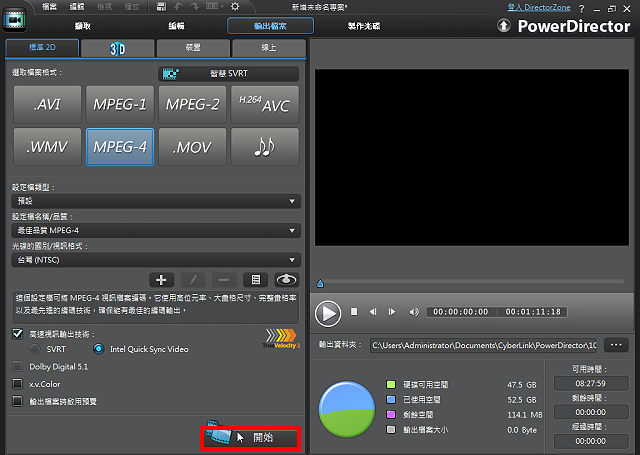
Task: Click the gray output file size swatch
Action: click(x=391, y=430)
